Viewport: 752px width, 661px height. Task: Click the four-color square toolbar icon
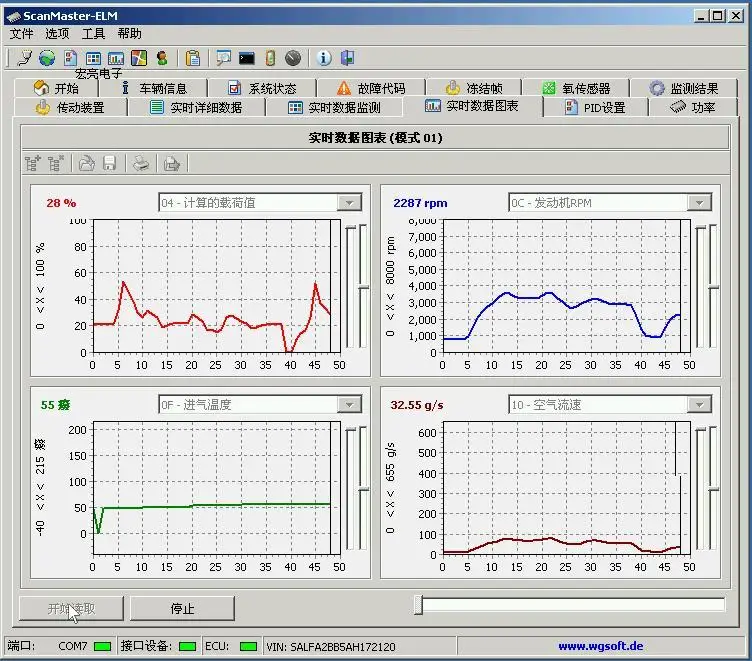click(139, 58)
